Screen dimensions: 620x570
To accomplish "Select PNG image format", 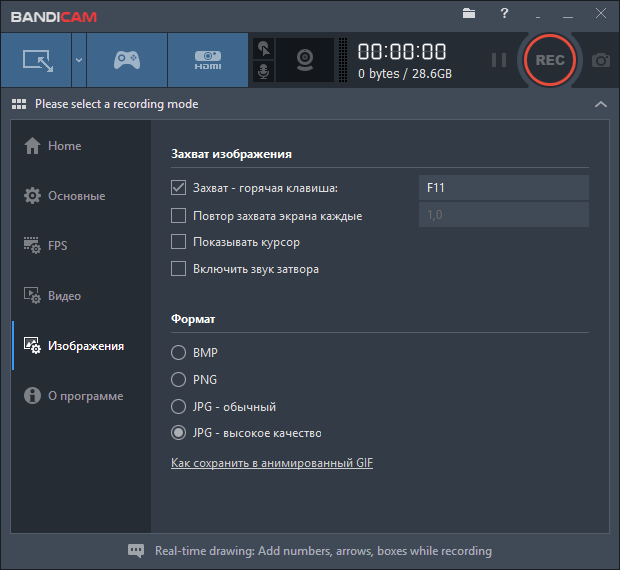I will pyautogui.click(x=179, y=380).
